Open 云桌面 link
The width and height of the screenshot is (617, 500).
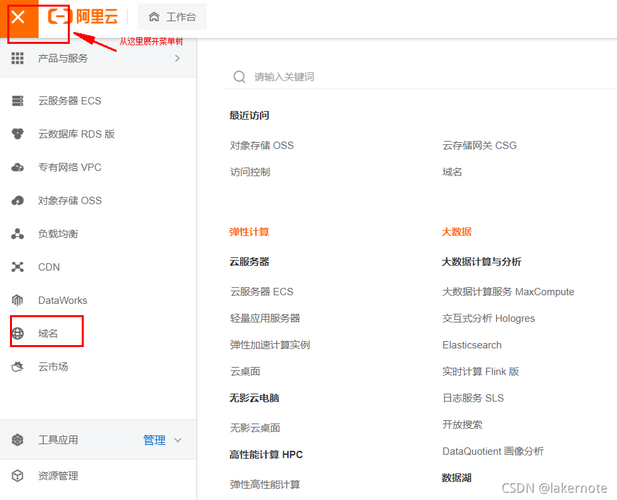coord(245,371)
